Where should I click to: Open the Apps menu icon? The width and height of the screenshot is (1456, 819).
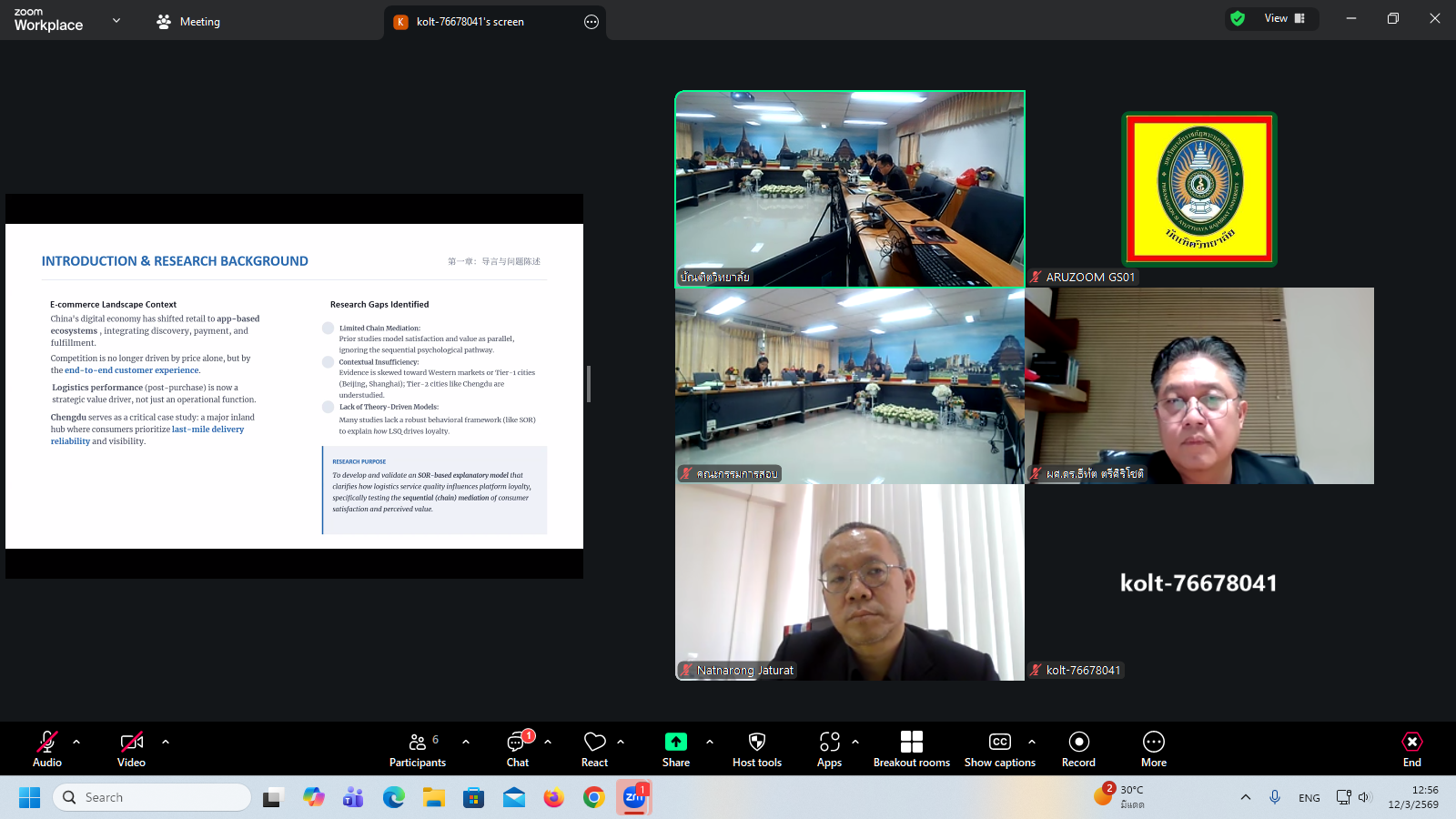point(829,749)
